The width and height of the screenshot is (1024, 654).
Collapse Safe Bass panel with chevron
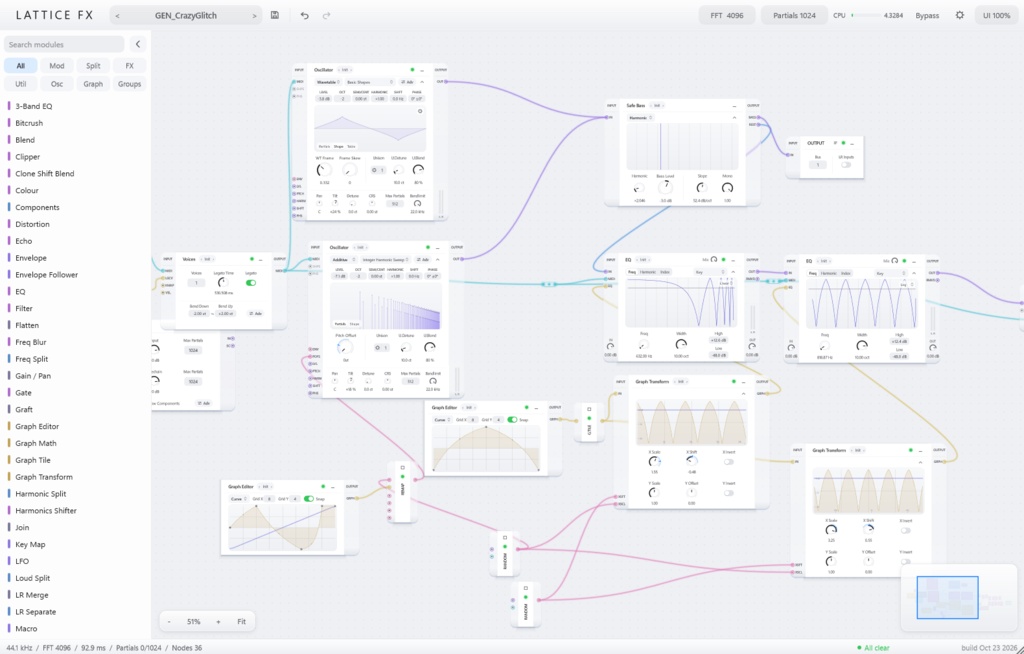(x=734, y=118)
